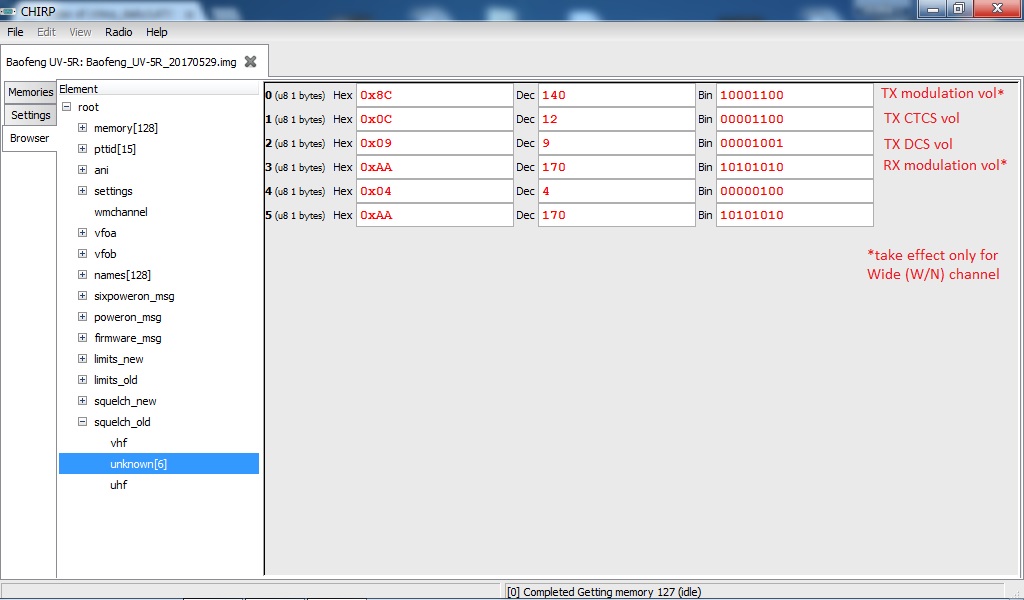Expand the names[128] node

click(x=82, y=275)
